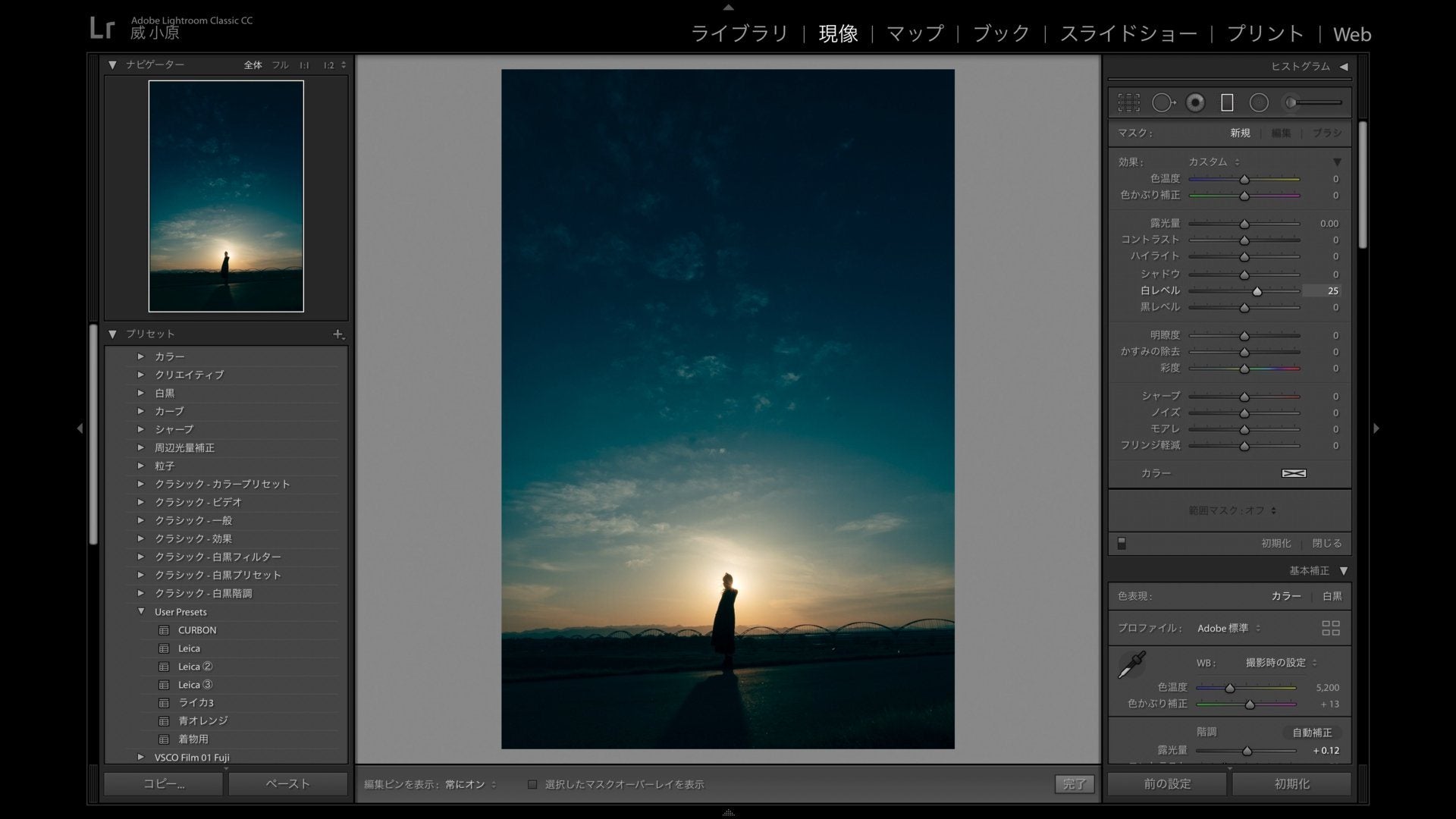The width and height of the screenshot is (1456, 819).
Task: Click the ペースト button
Action: click(x=288, y=784)
